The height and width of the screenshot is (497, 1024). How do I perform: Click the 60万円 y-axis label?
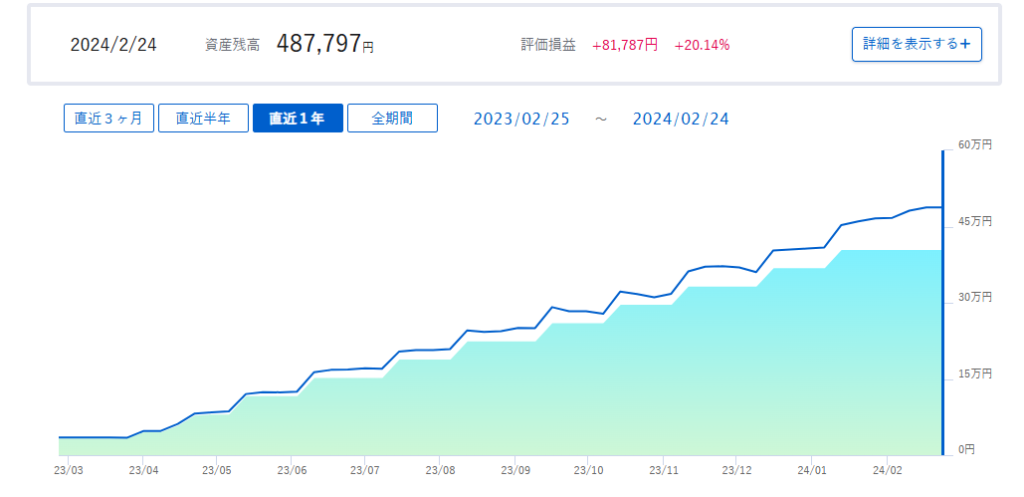tap(975, 145)
